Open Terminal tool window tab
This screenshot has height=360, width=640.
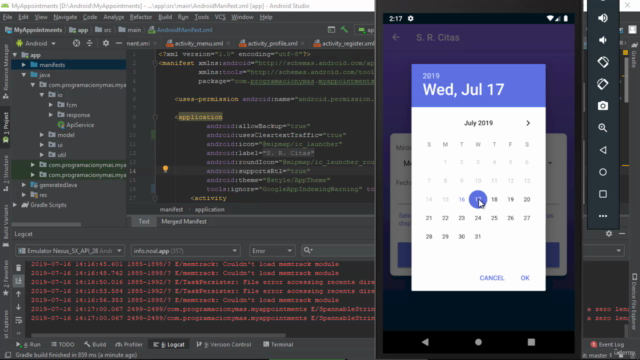click(278, 344)
